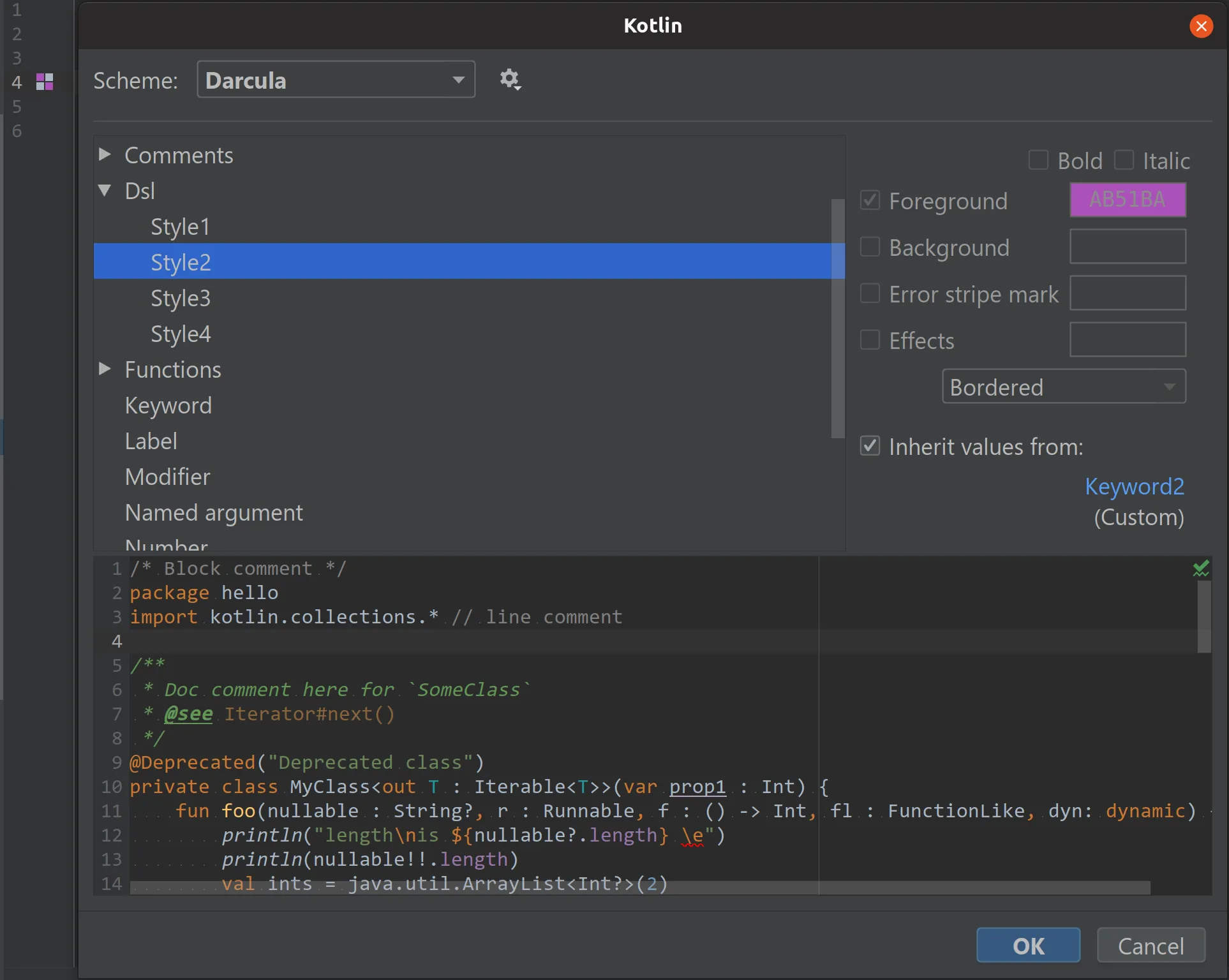
Task: Click the green inspection checkmark icon
Action: coord(1201,568)
